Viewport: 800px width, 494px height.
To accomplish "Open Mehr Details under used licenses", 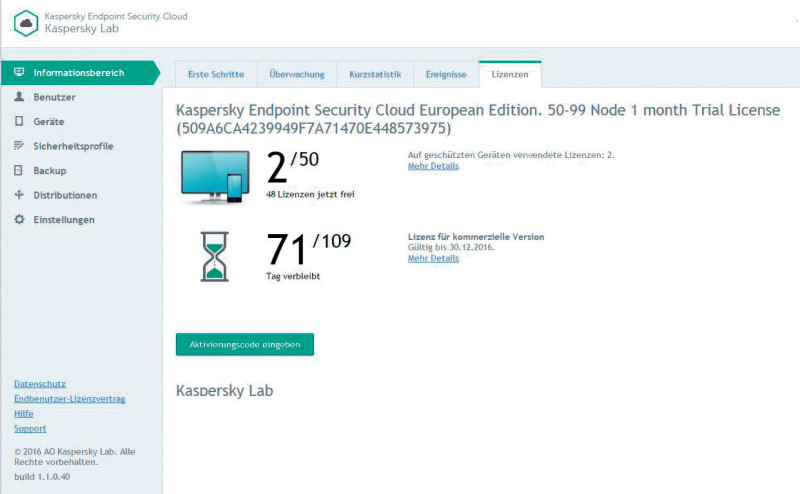I will [x=433, y=166].
